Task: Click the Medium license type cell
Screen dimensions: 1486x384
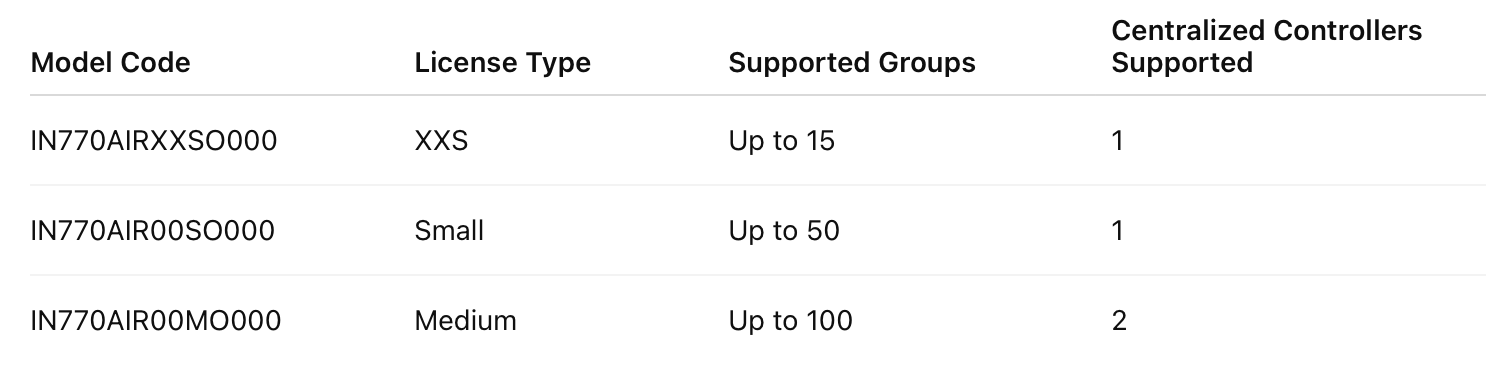Action: [465, 321]
